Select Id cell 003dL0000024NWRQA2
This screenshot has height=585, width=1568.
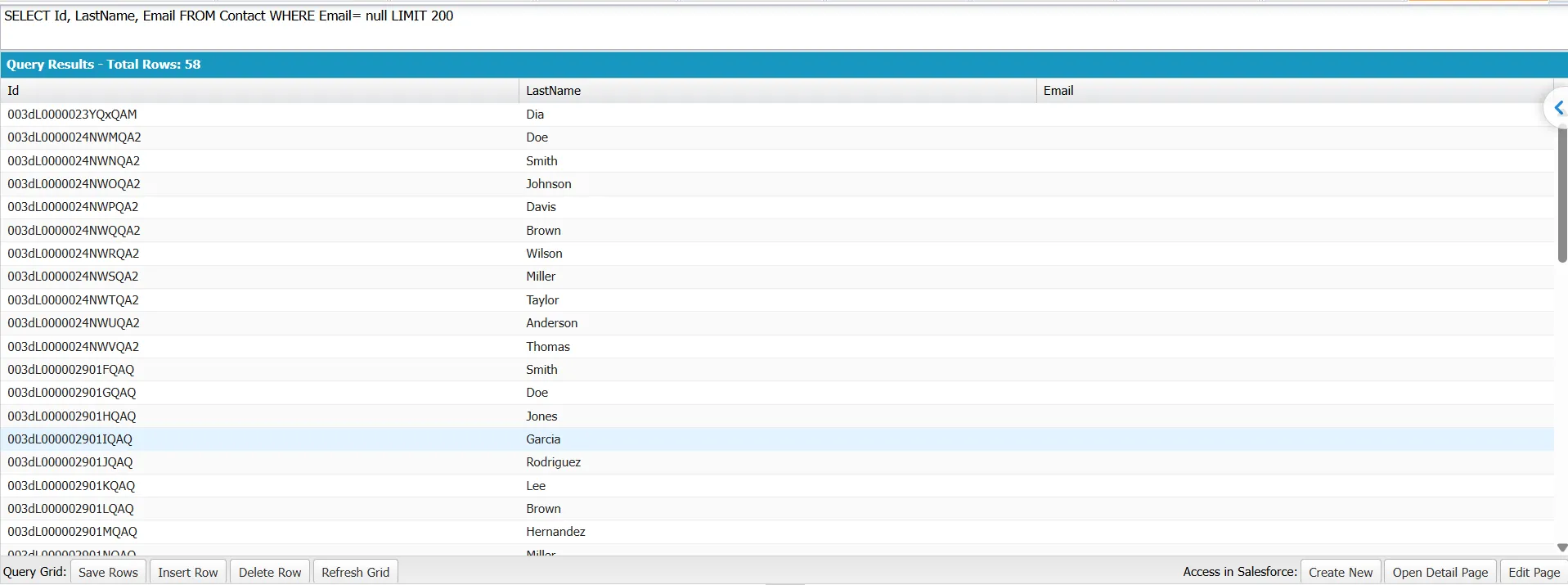[x=259, y=254]
